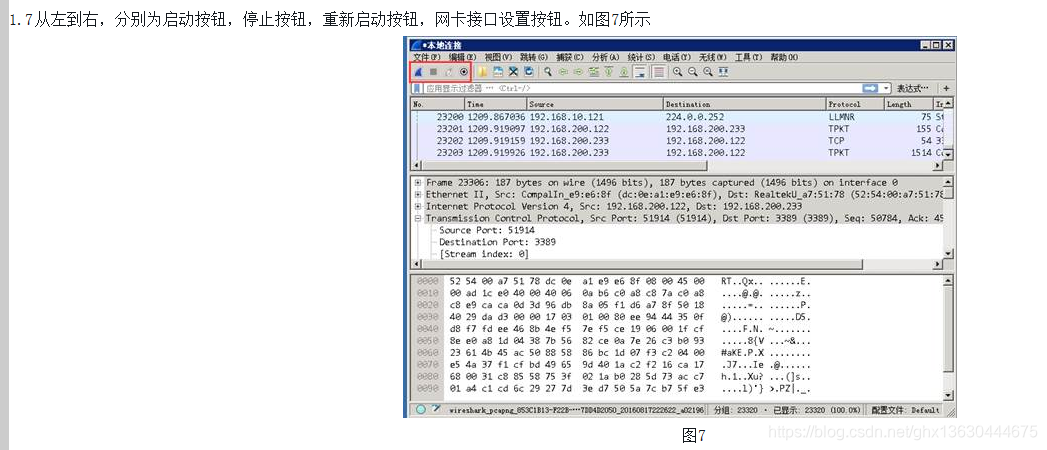Zoom in packet text
Image resolution: width=1047 pixels, height=450 pixels.
[x=677, y=71]
